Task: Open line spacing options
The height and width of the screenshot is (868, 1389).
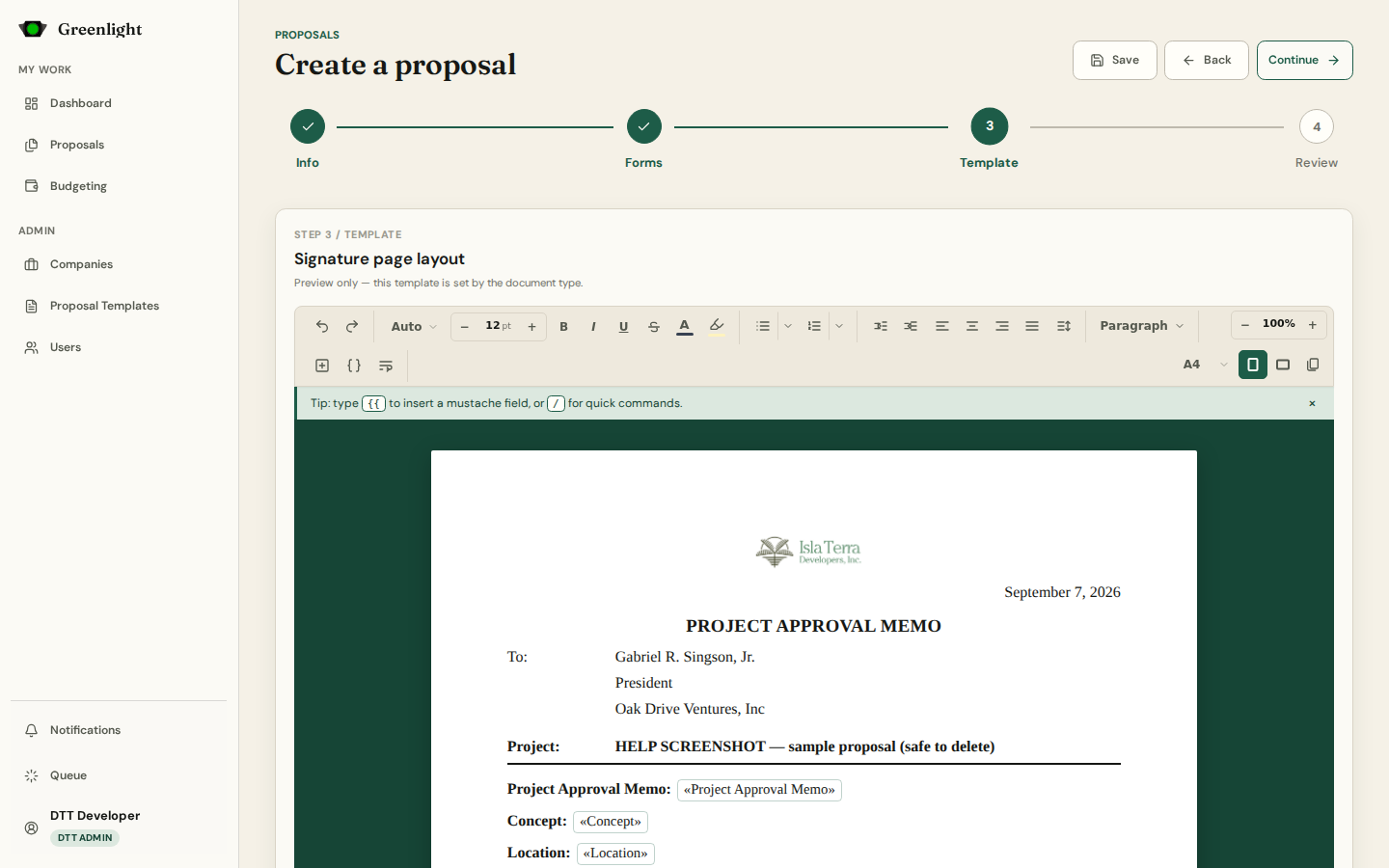Action: pyautogui.click(x=1064, y=327)
